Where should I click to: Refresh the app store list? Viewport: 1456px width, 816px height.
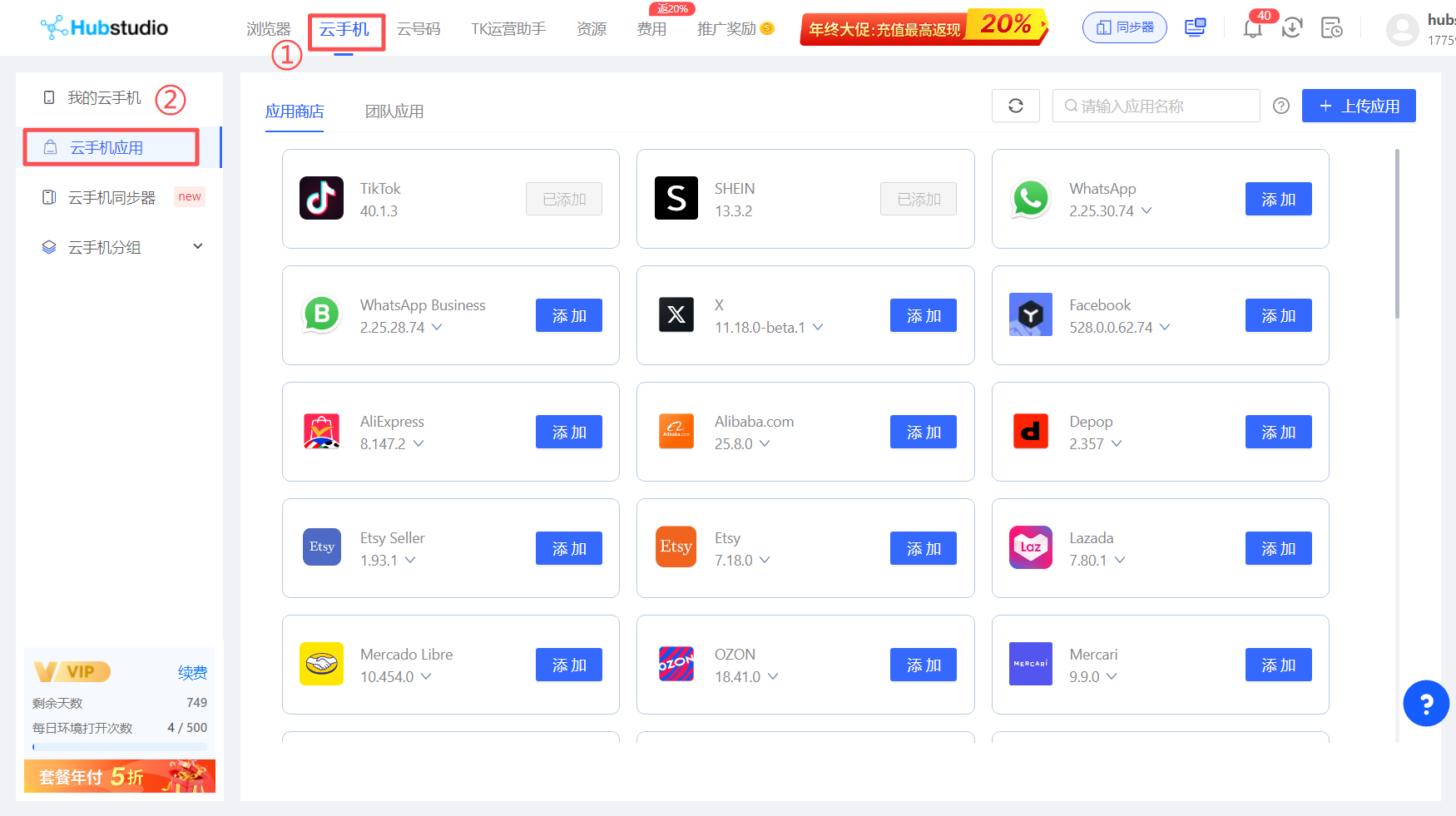tap(1016, 106)
